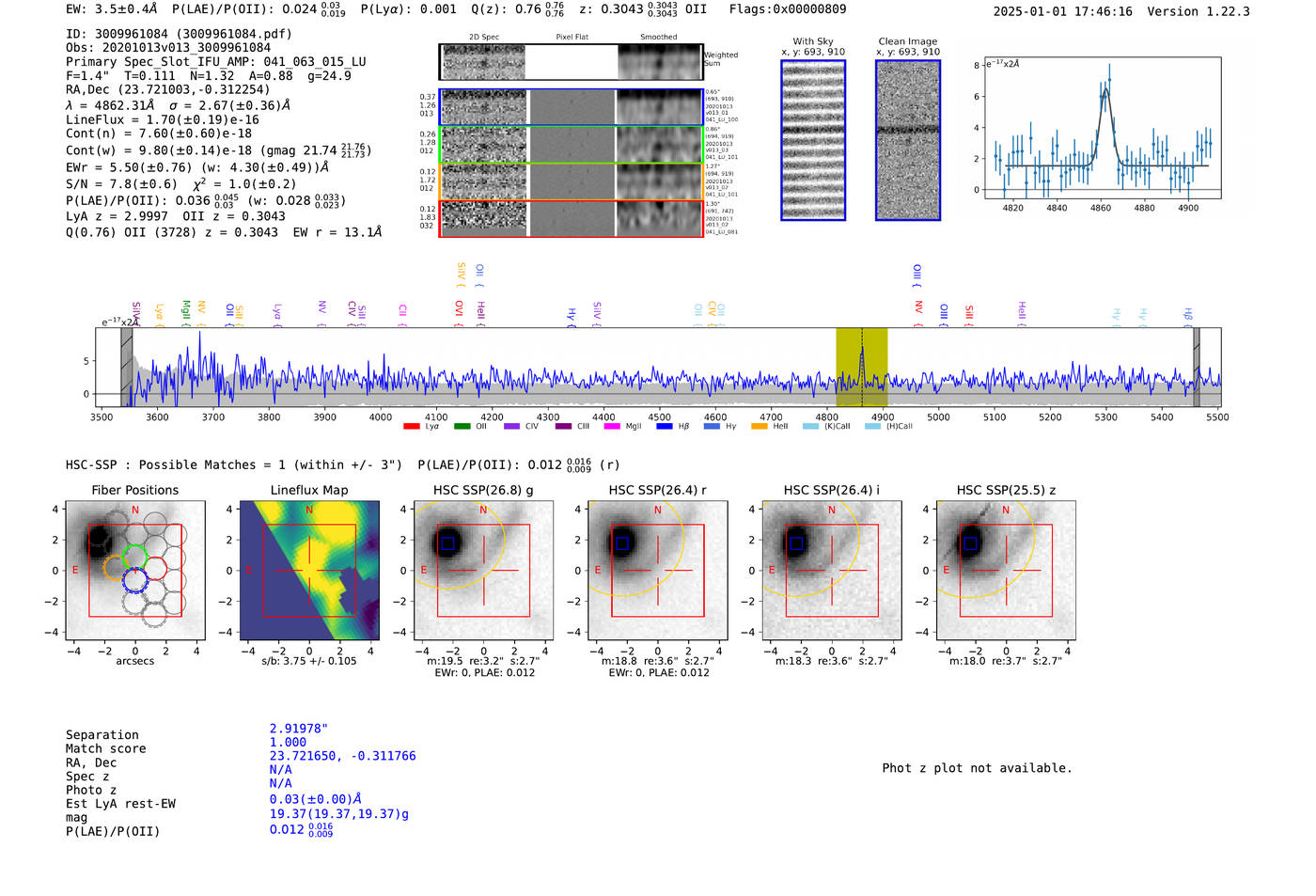
Task: Click the separation value 2.91978"
Action: click(x=299, y=729)
